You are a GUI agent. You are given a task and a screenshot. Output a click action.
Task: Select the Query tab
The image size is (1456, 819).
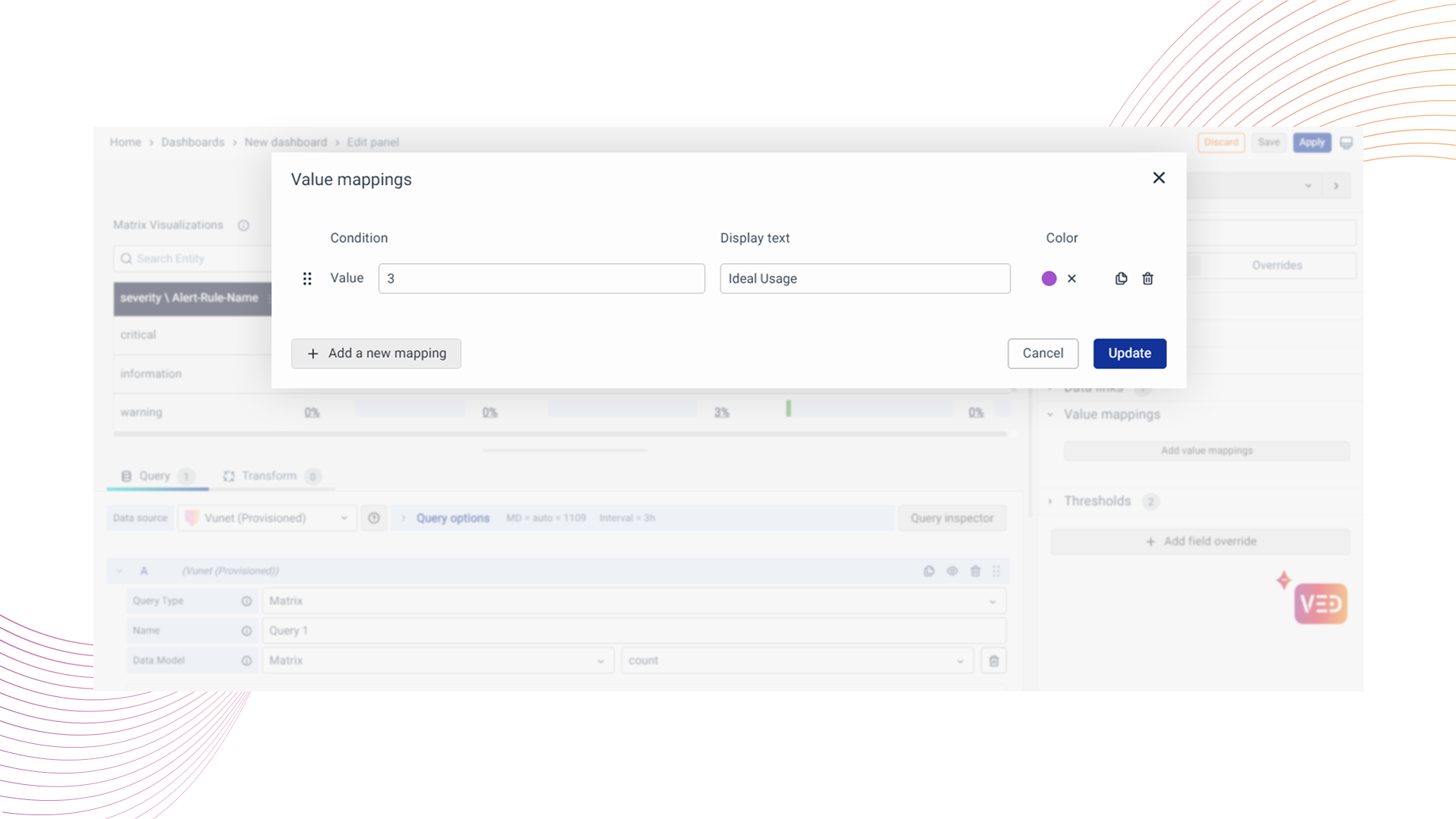click(155, 475)
